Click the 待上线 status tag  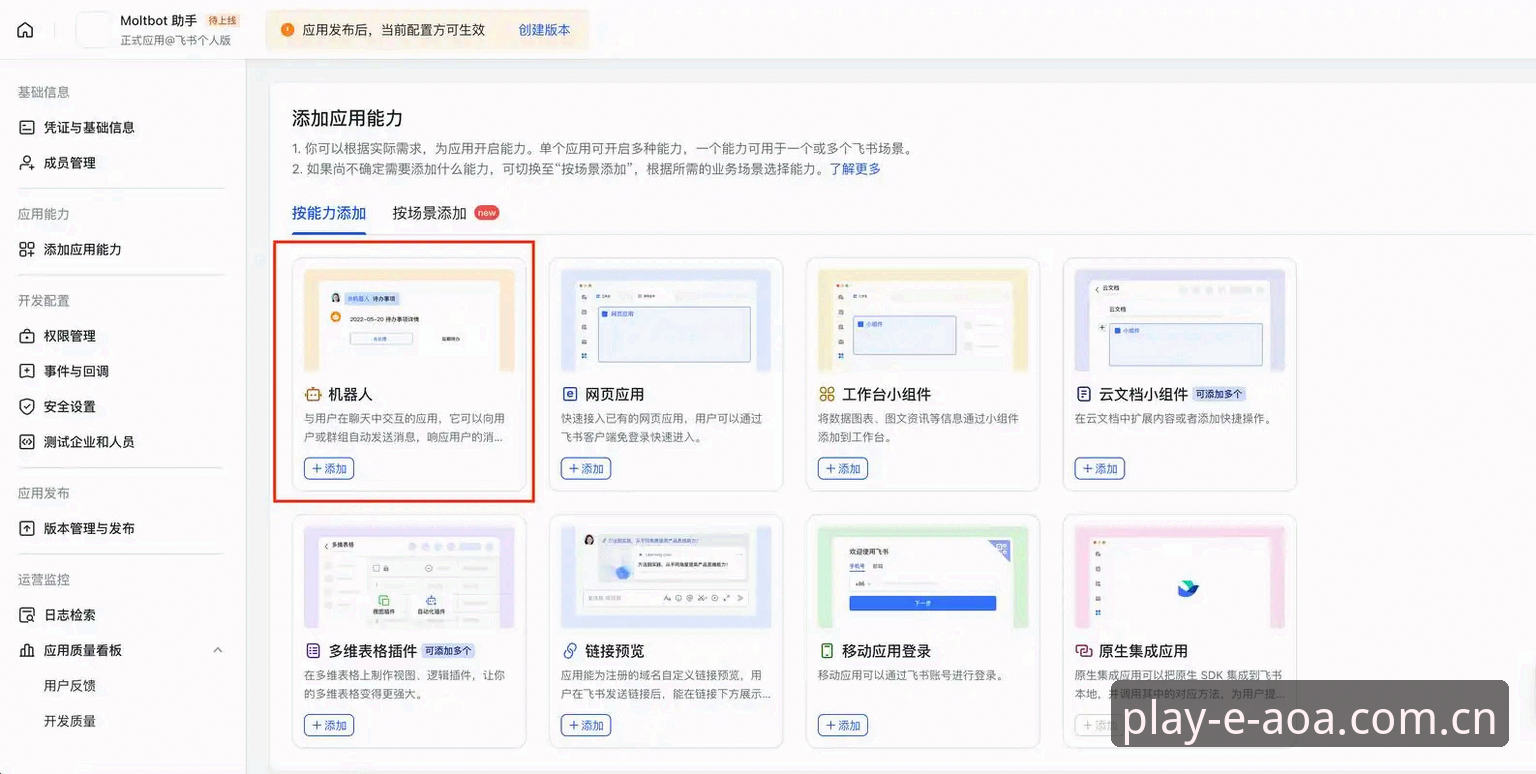pyautogui.click(x=223, y=21)
